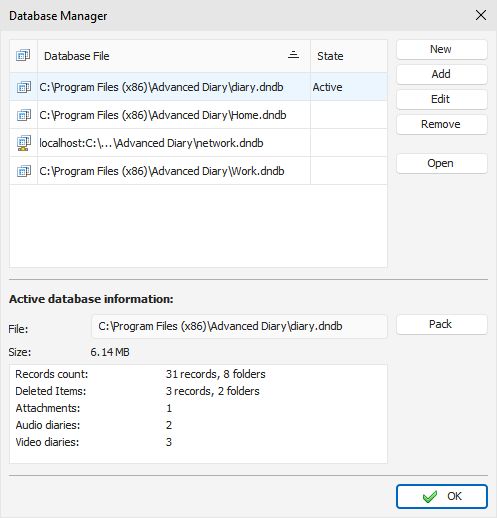Close the Database Manager dialog
Viewport: 497px width, 518px height.
pyautogui.click(x=481, y=15)
